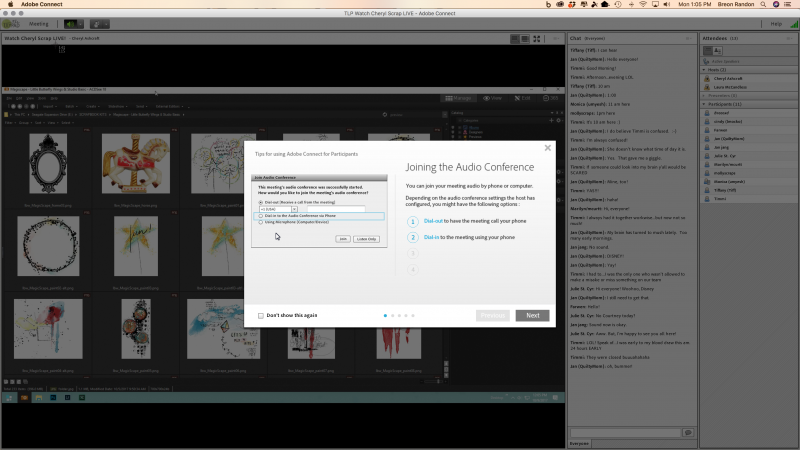Click the Wi-Fi icon in menu bar
This screenshot has height=450, width=800.
tap(643, 4)
